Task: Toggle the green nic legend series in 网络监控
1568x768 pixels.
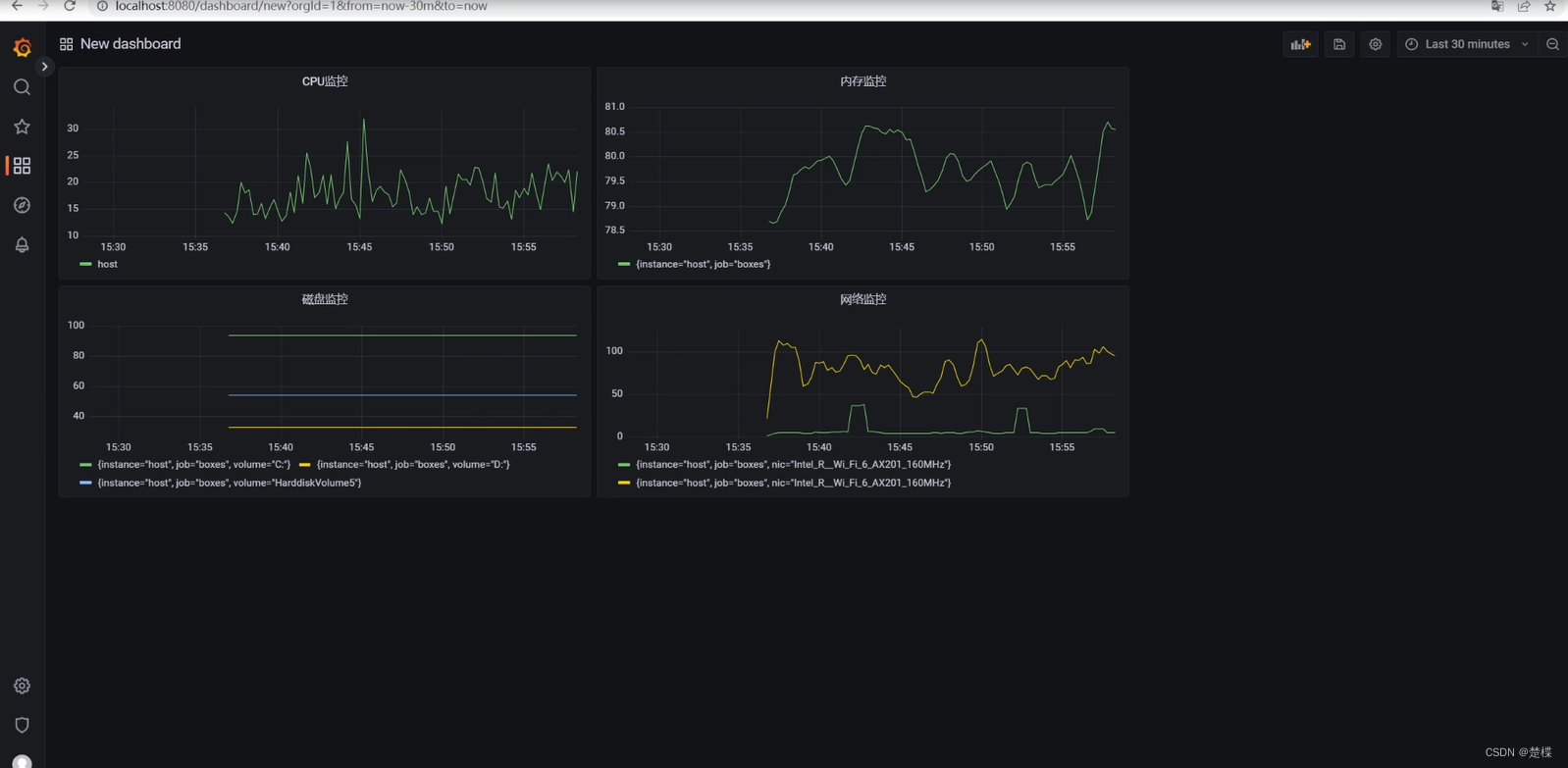Action: [793, 465]
